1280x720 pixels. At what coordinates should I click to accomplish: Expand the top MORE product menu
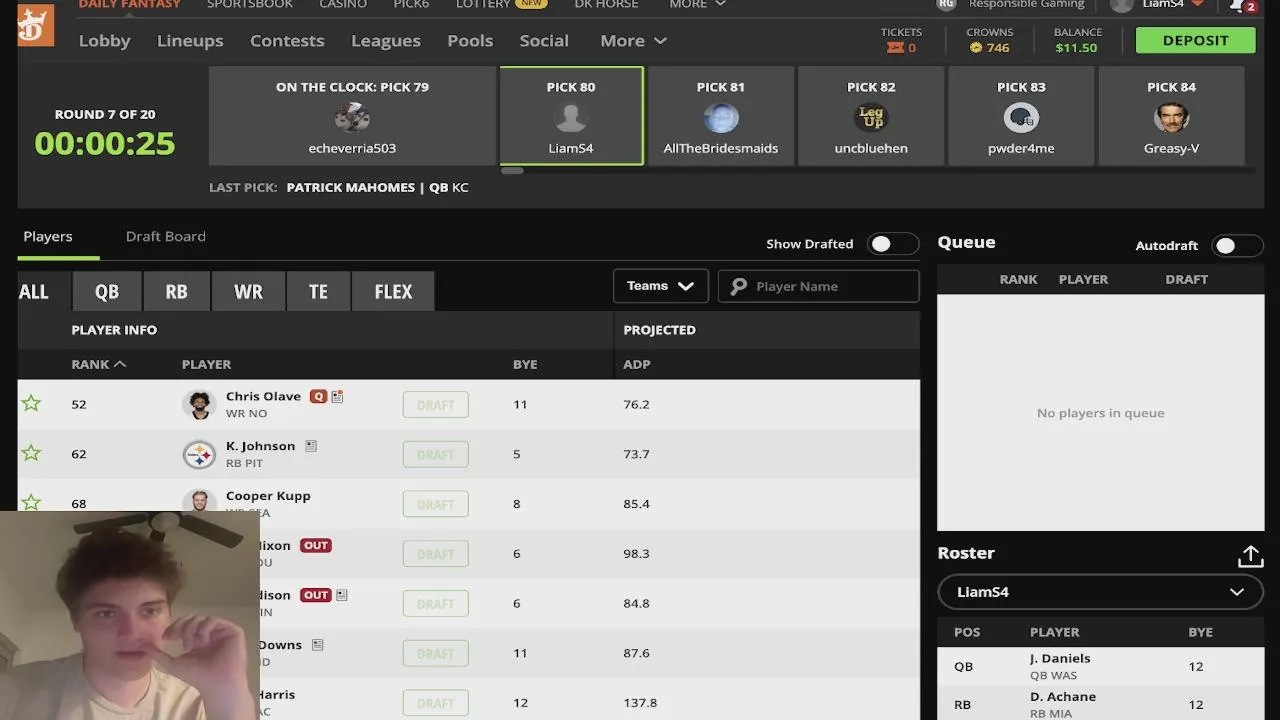click(x=697, y=5)
